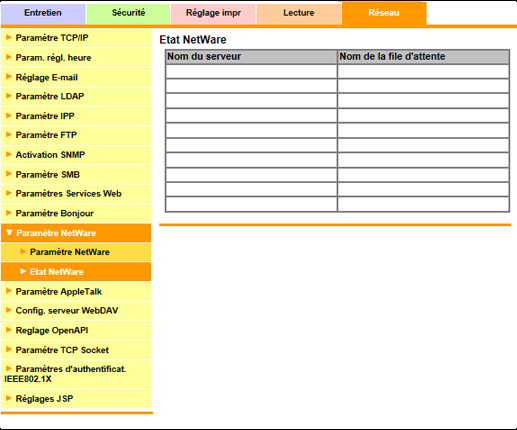Click arrow icon beside Activation SNMP

point(9,154)
